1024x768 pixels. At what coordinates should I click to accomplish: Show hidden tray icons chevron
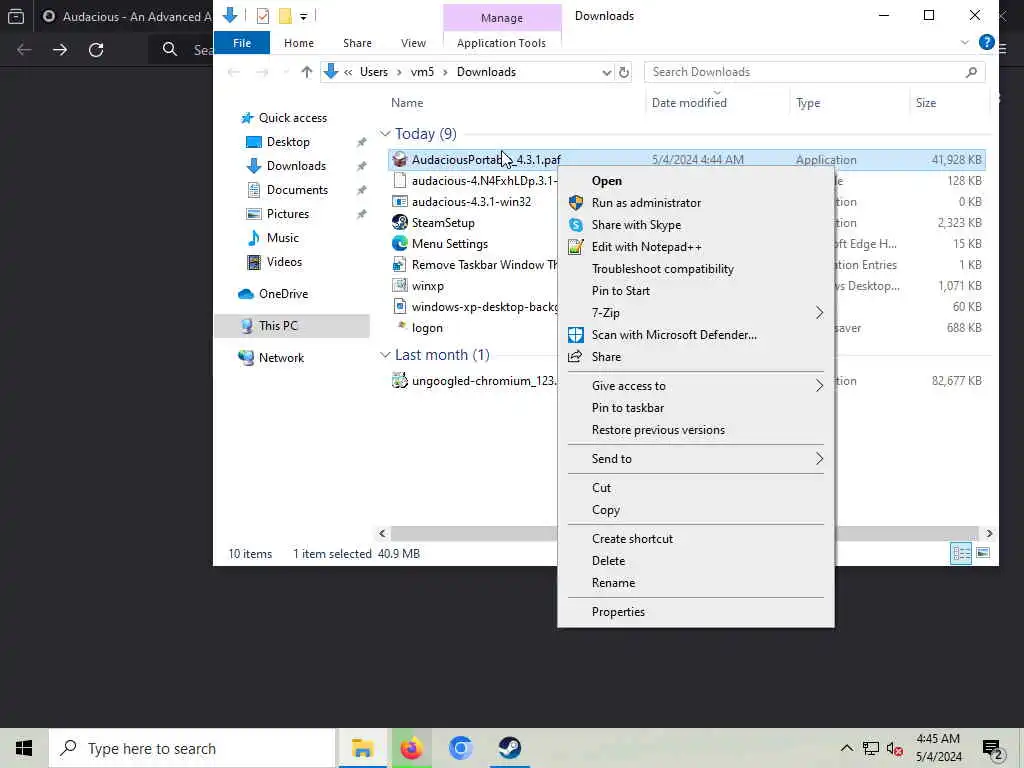point(846,748)
